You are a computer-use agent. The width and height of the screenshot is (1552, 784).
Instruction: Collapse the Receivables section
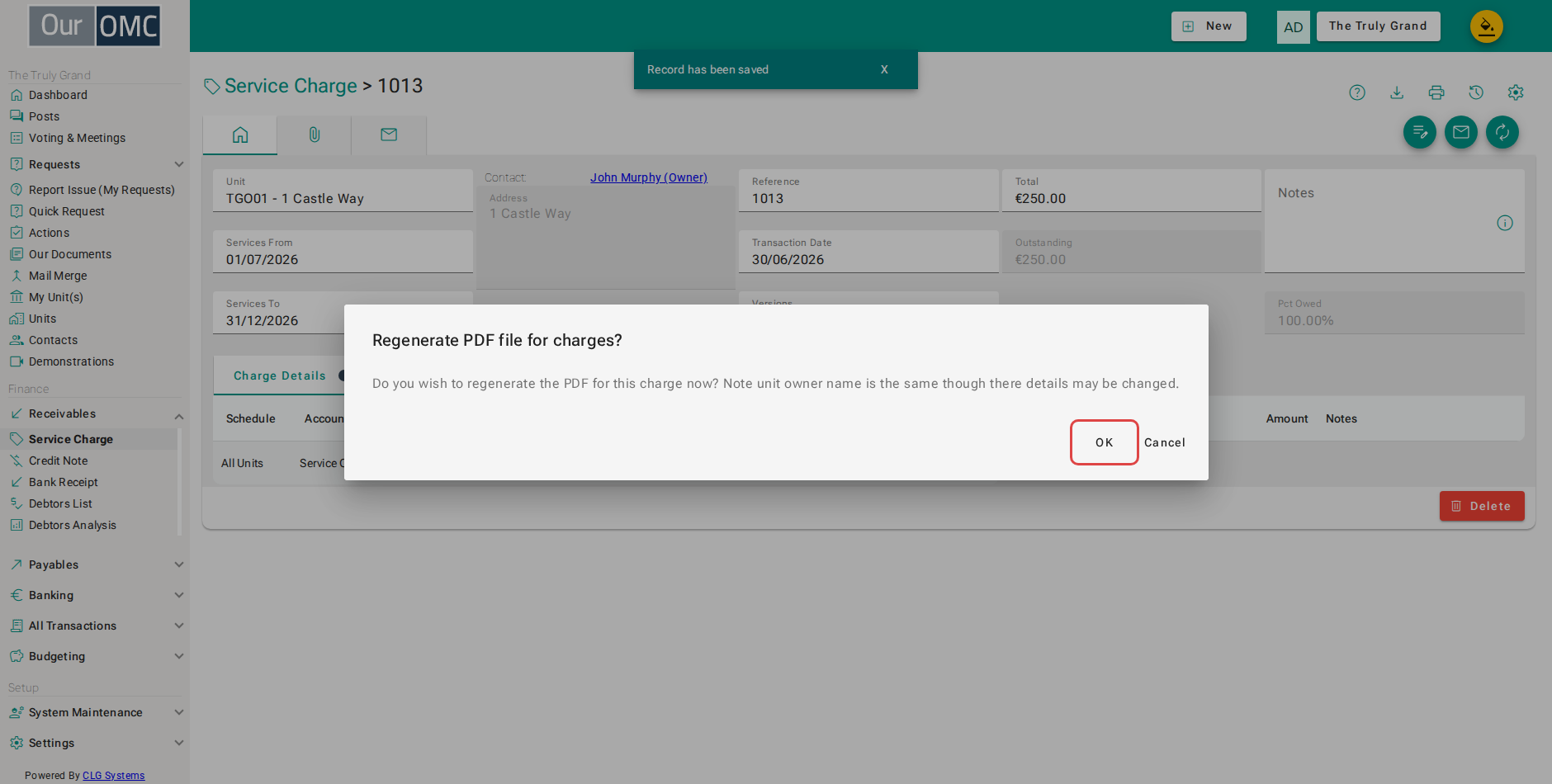click(95, 413)
